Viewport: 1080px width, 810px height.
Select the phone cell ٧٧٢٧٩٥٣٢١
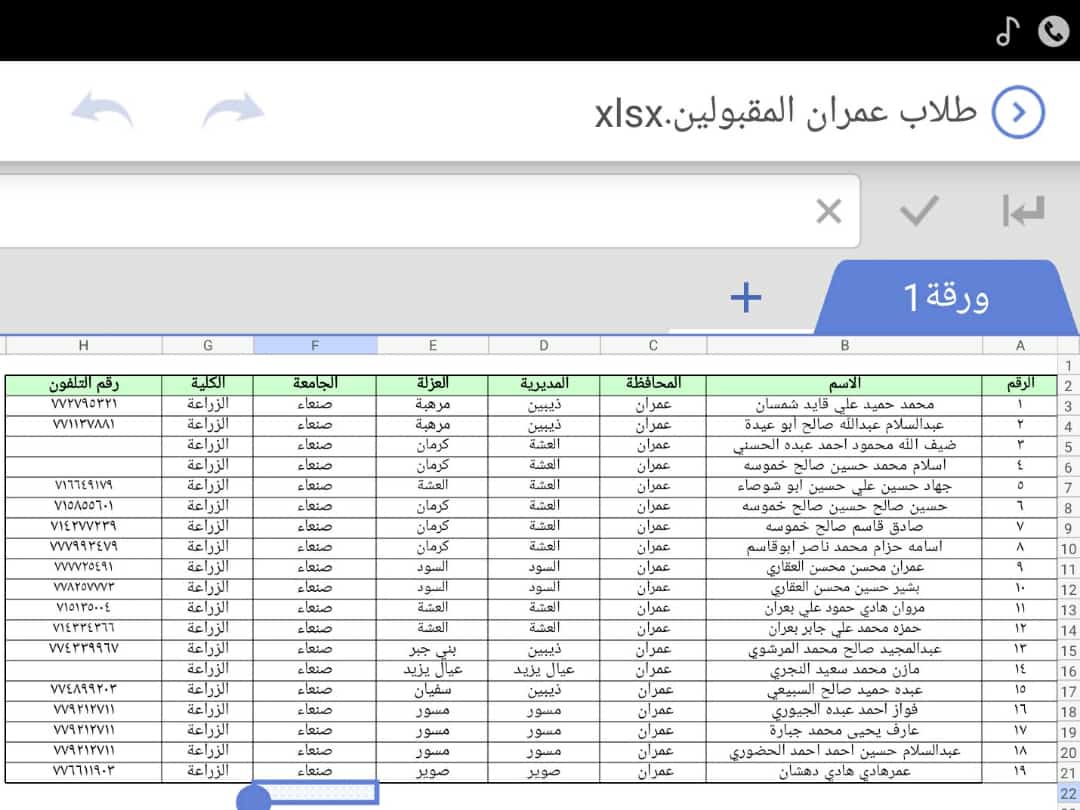(x=83, y=405)
